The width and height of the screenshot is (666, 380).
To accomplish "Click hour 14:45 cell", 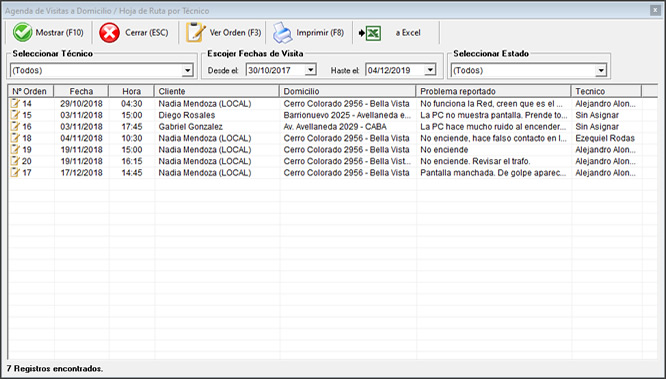I will pos(132,172).
